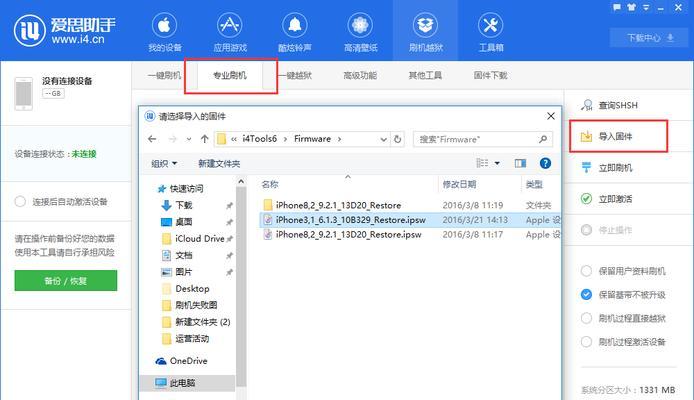694x400 pixels.
Task: Click the i4 爱思助手 logo
Action: point(64,30)
